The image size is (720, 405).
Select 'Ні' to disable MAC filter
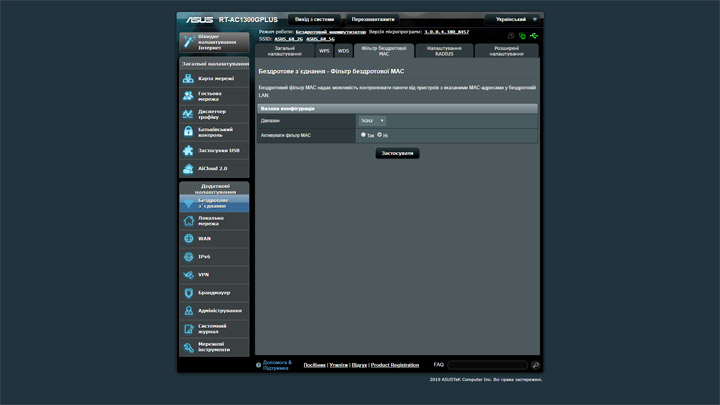379,135
